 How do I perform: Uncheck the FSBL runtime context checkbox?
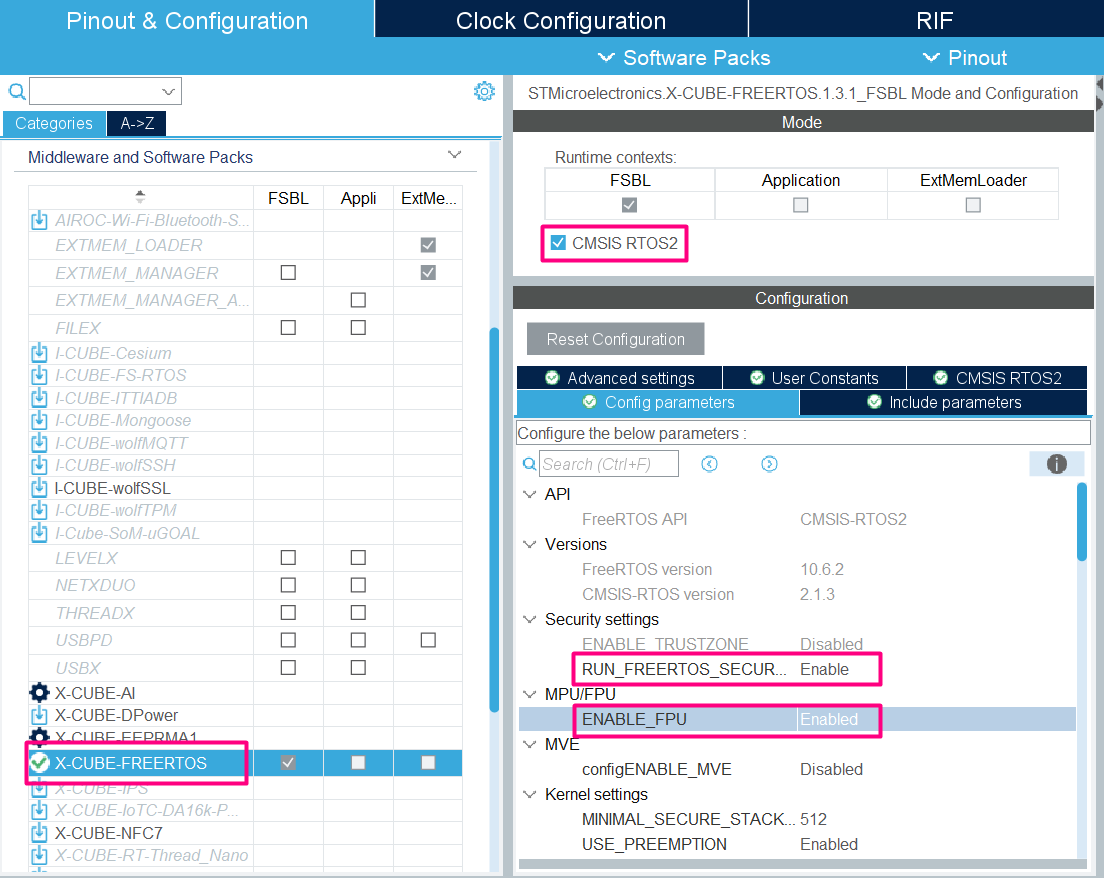pos(628,204)
